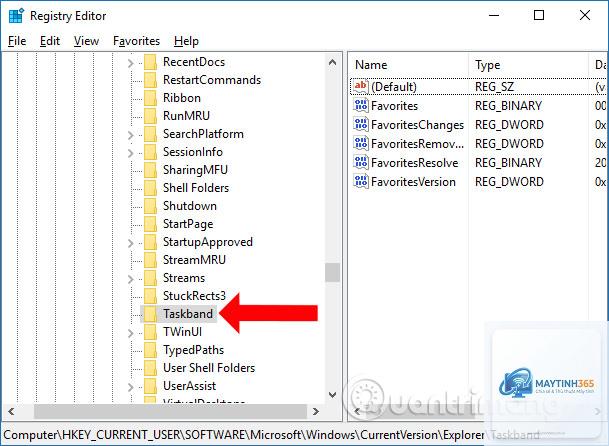This screenshot has width=609, height=446.
Task: Click the RecentDocs folder icon
Action: point(150,62)
